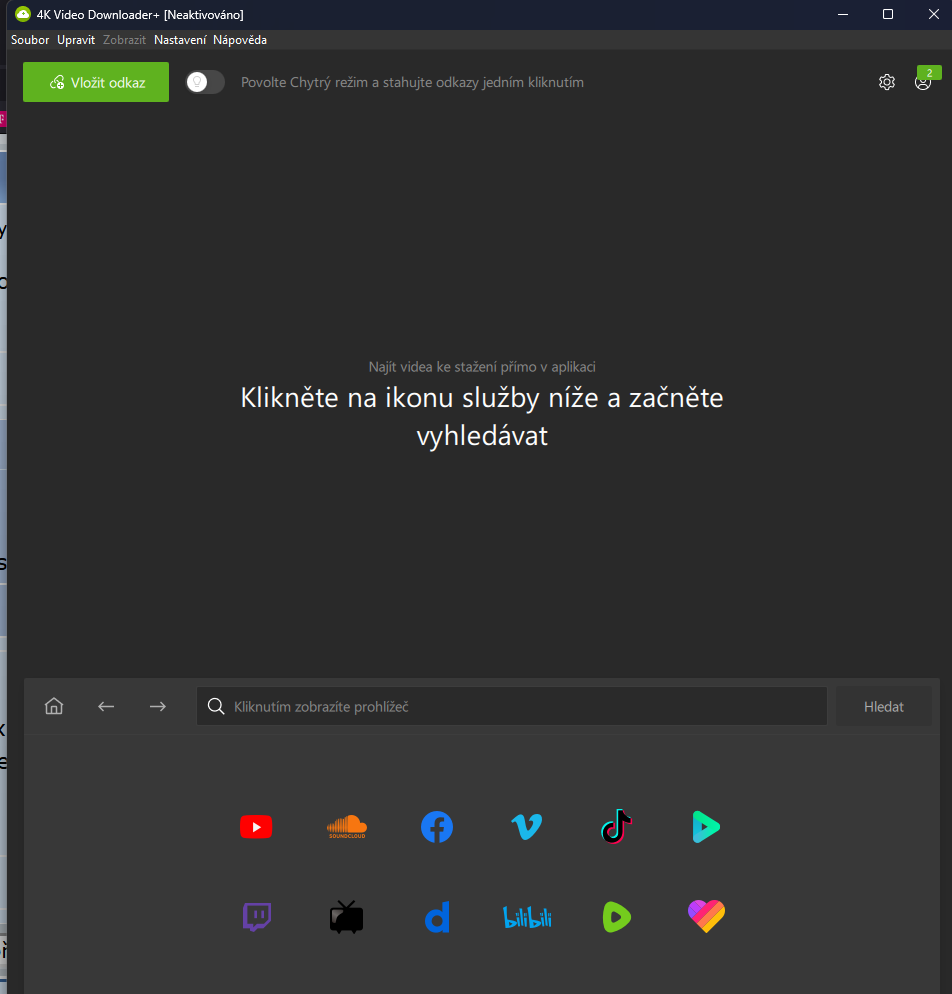The width and height of the screenshot is (952, 994).
Task: Open the Nastavení menu
Action: coord(180,40)
